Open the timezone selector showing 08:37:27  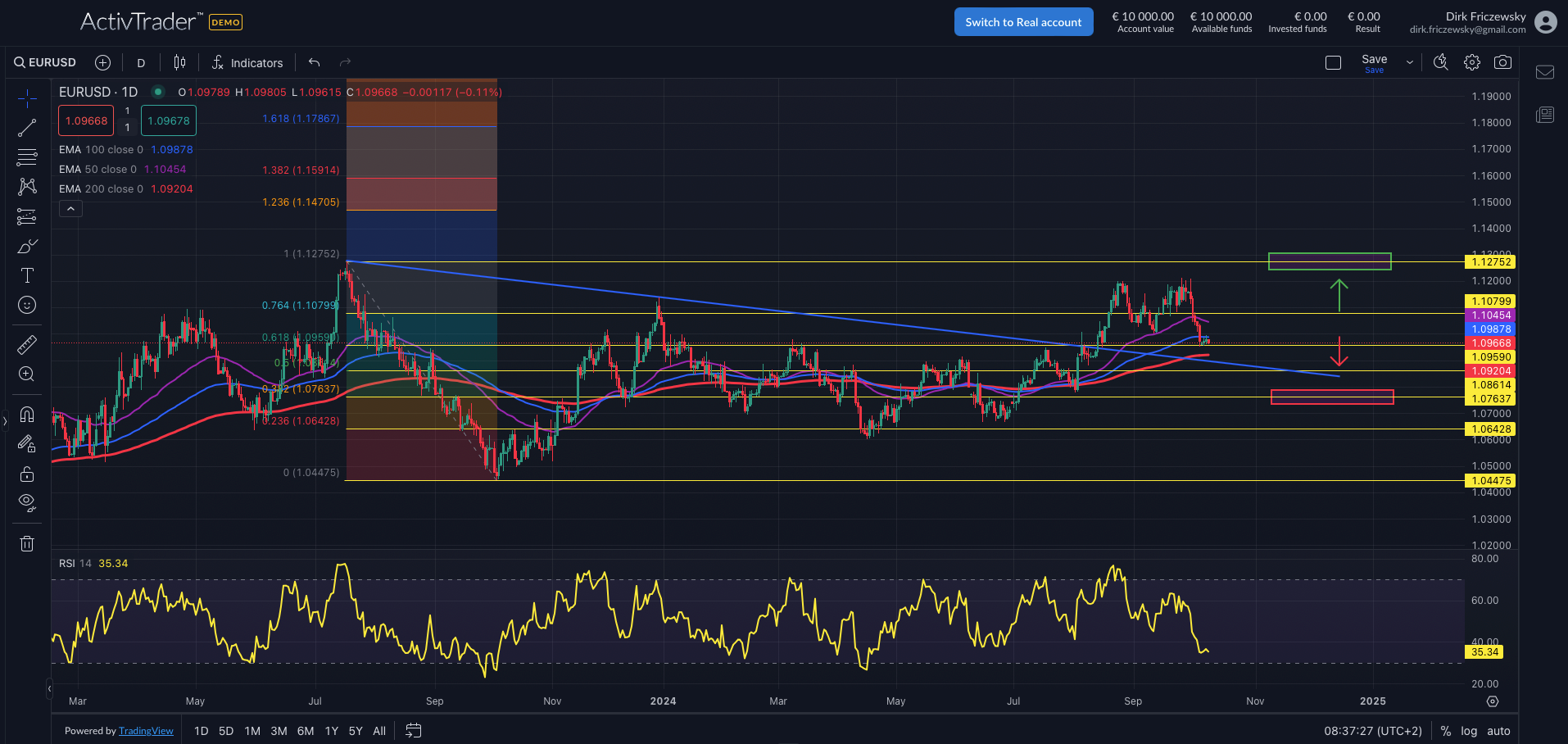coord(1372,730)
